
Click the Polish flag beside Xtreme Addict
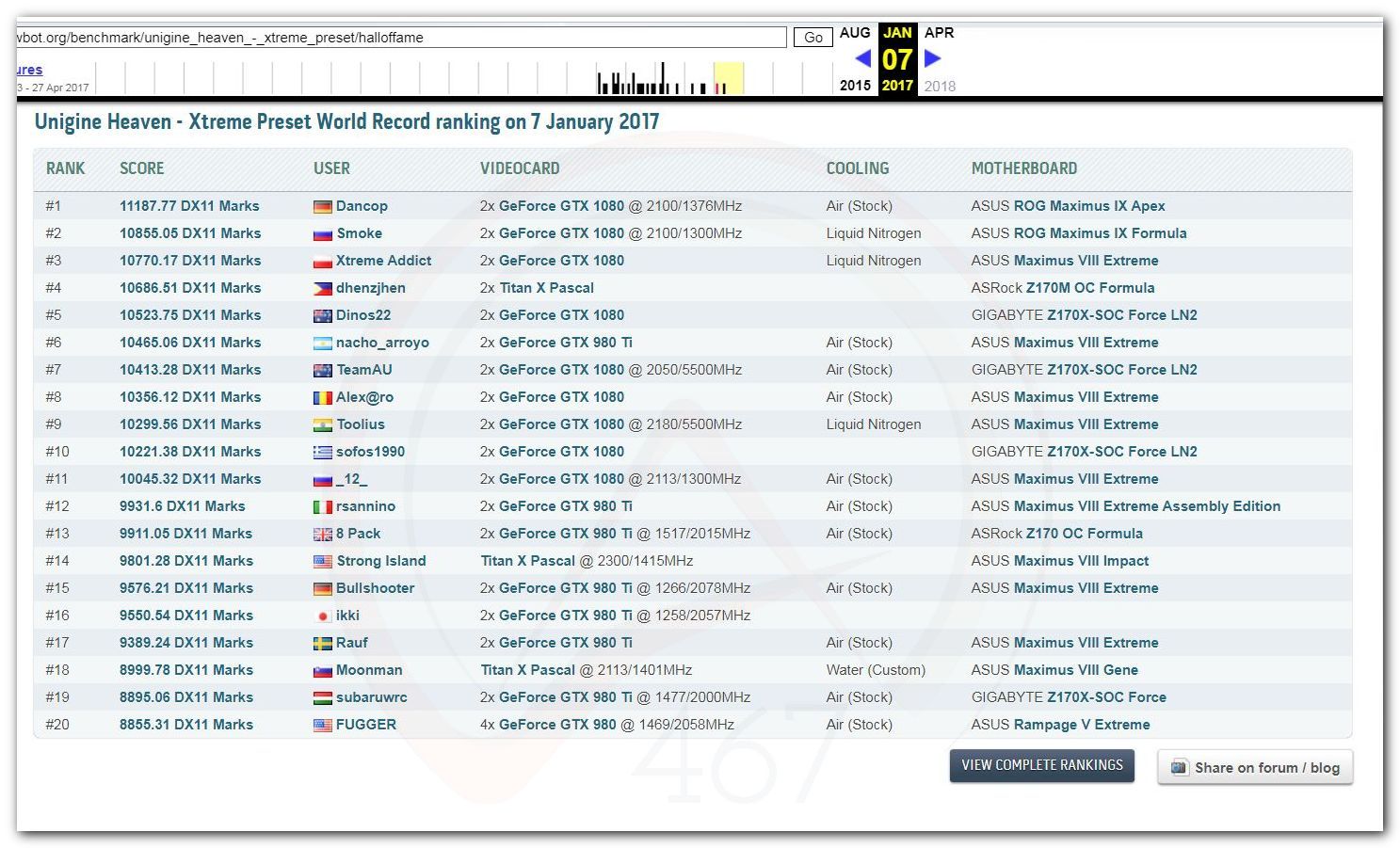(x=322, y=262)
